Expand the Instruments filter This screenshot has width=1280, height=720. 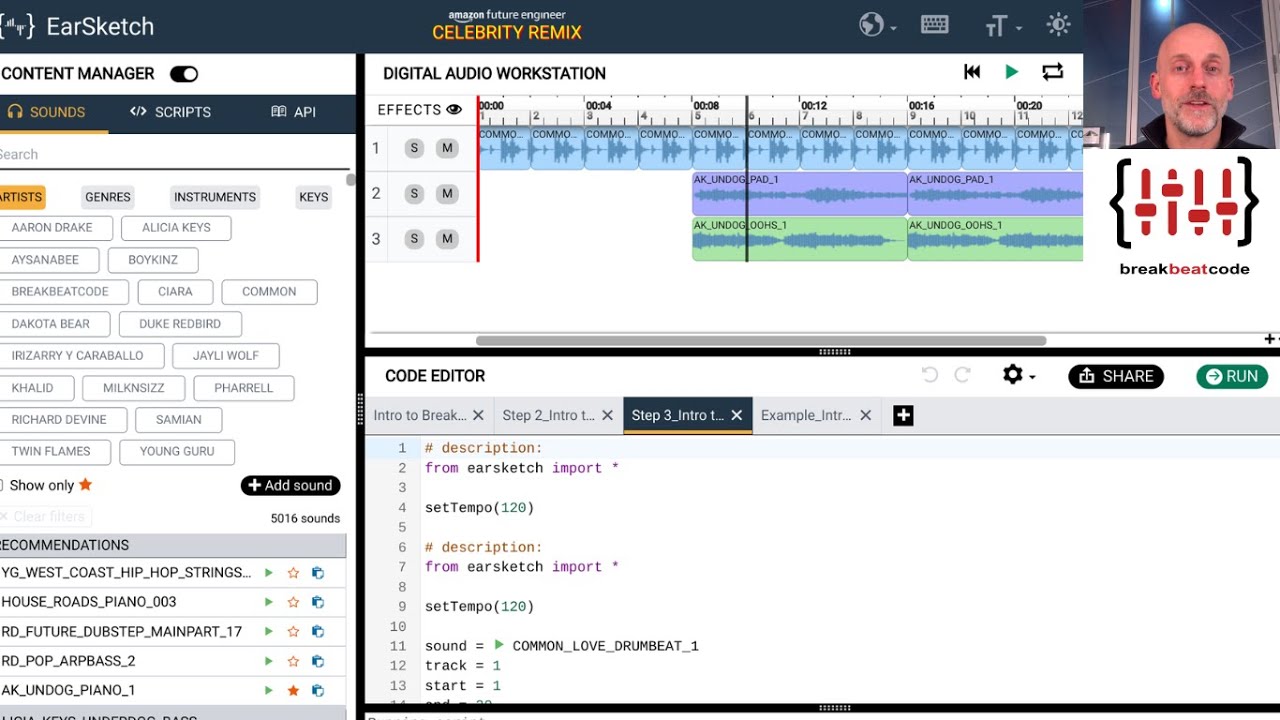(x=215, y=197)
